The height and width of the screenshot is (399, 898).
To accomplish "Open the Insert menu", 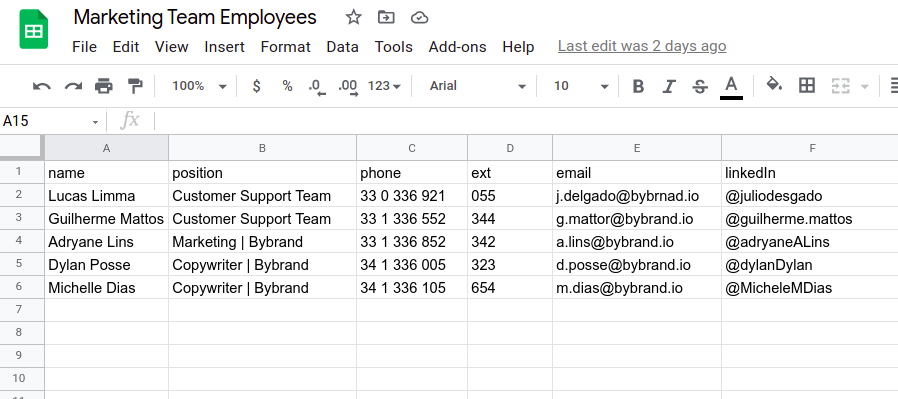I will click(x=224, y=47).
